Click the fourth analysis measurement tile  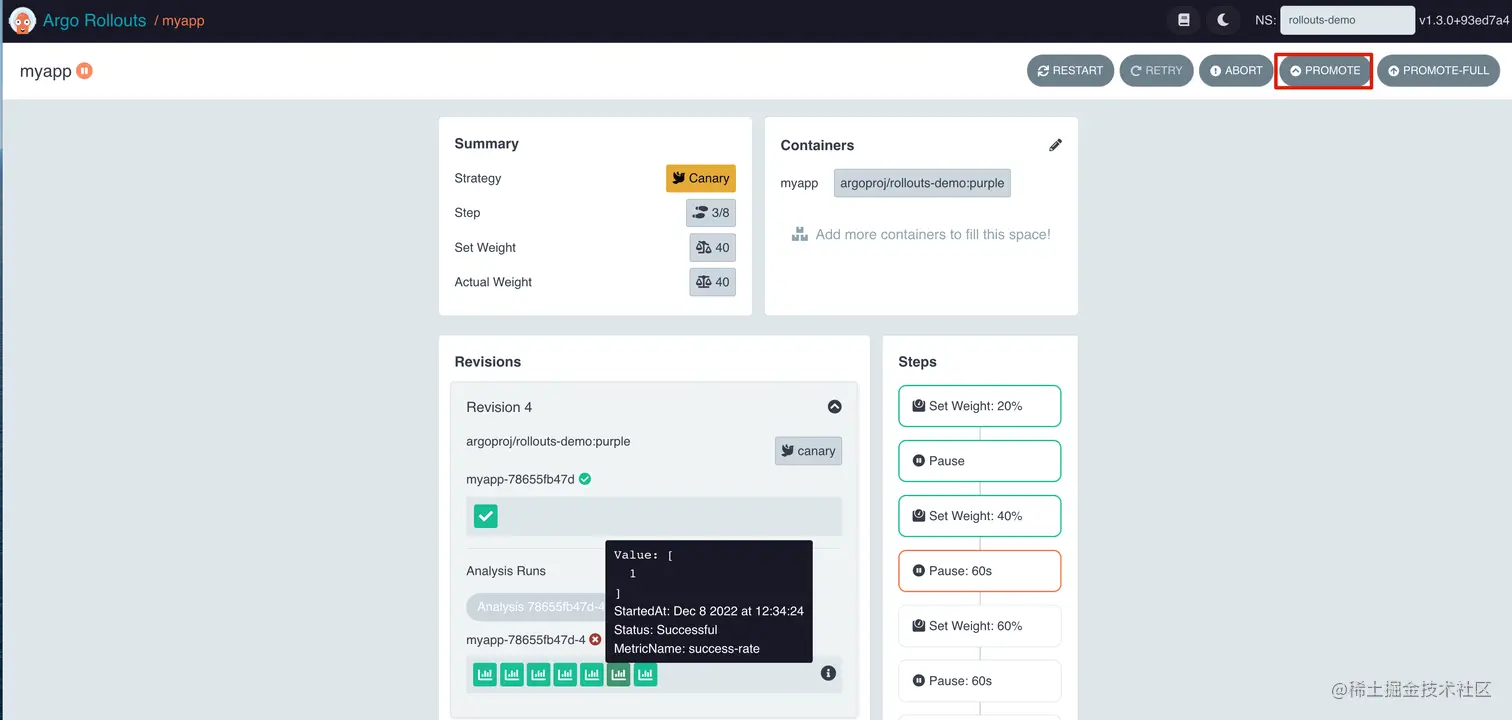click(x=565, y=675)
